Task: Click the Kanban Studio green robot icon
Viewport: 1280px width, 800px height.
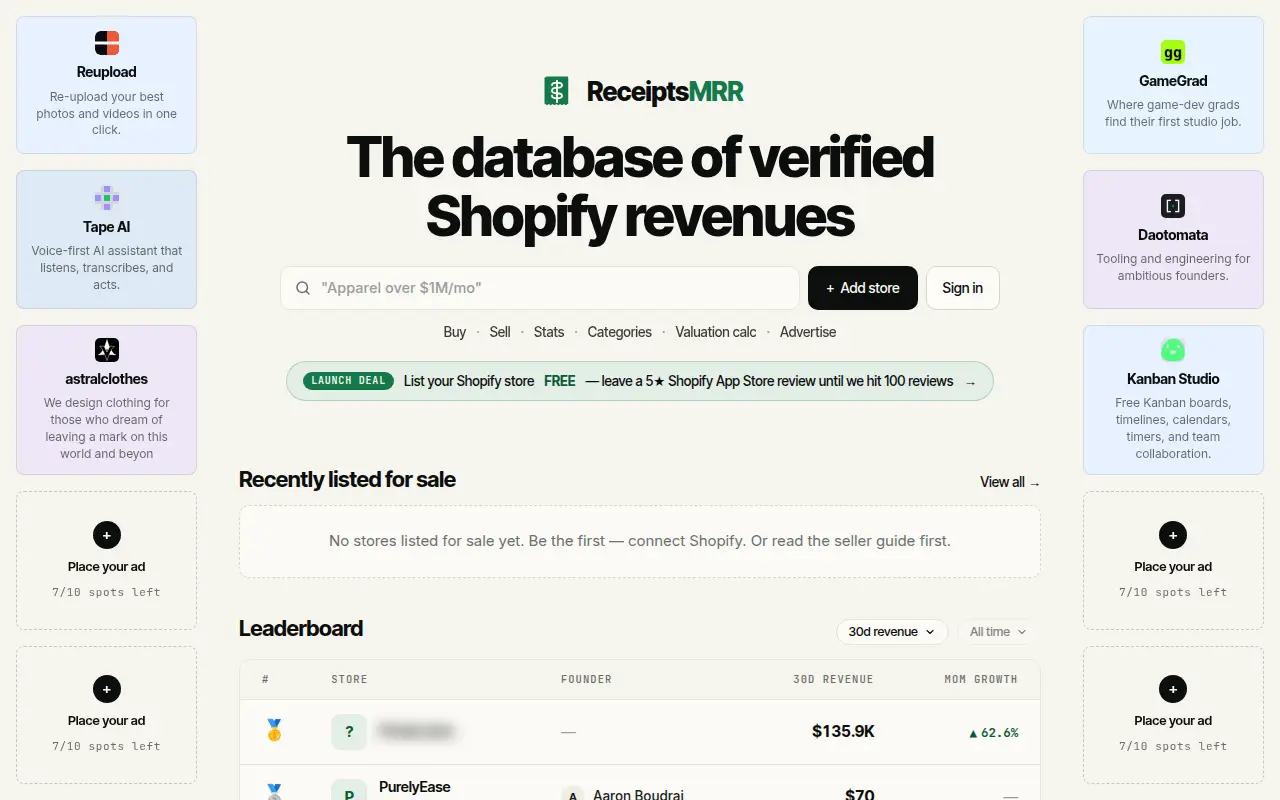Action: click(x=1173, y=350)
